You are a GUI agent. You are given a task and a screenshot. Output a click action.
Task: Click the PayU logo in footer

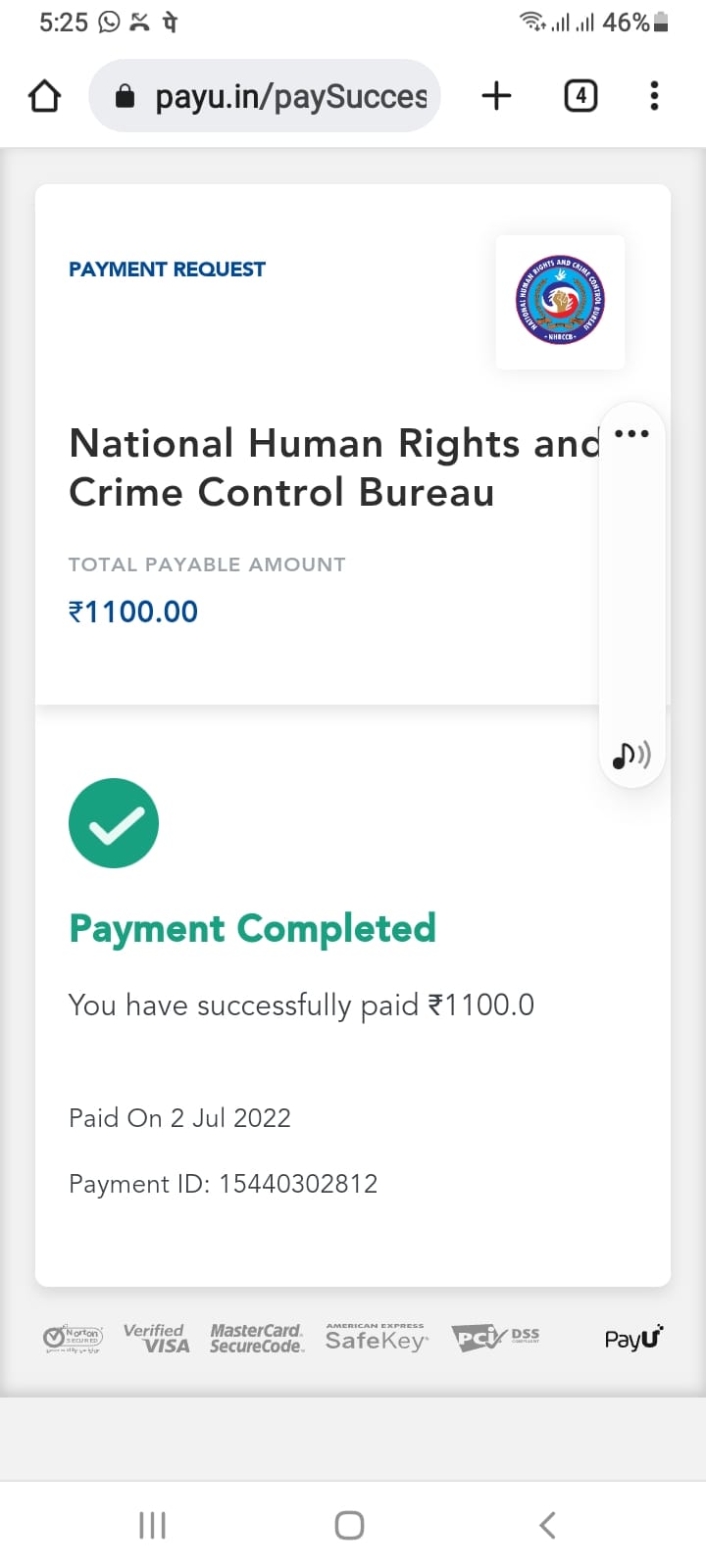pyautogui.click(x=633, y=1338)
